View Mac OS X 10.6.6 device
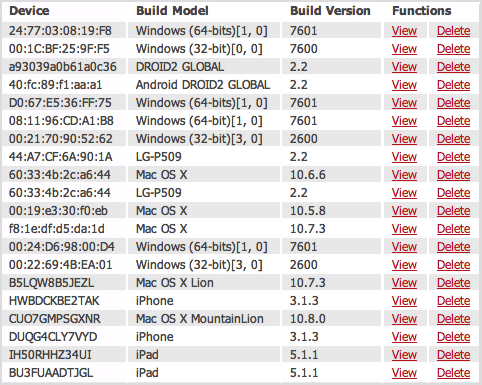 (x=404, y=175)
